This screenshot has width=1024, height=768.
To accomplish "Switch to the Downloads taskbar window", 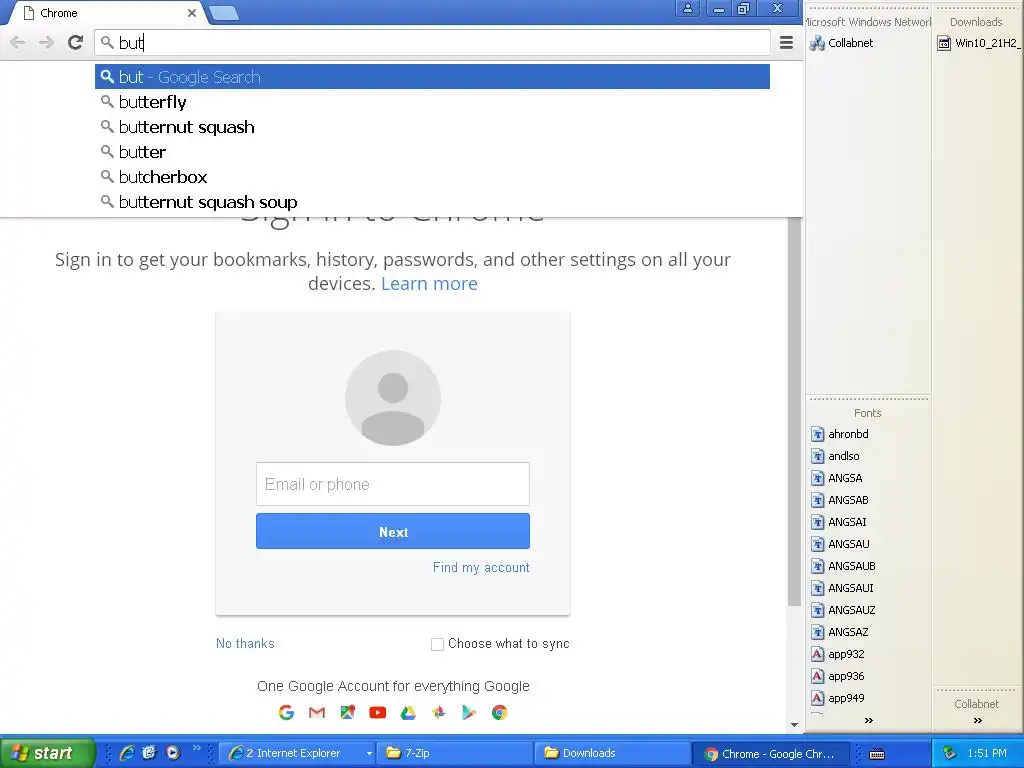I will coord(612,753).
